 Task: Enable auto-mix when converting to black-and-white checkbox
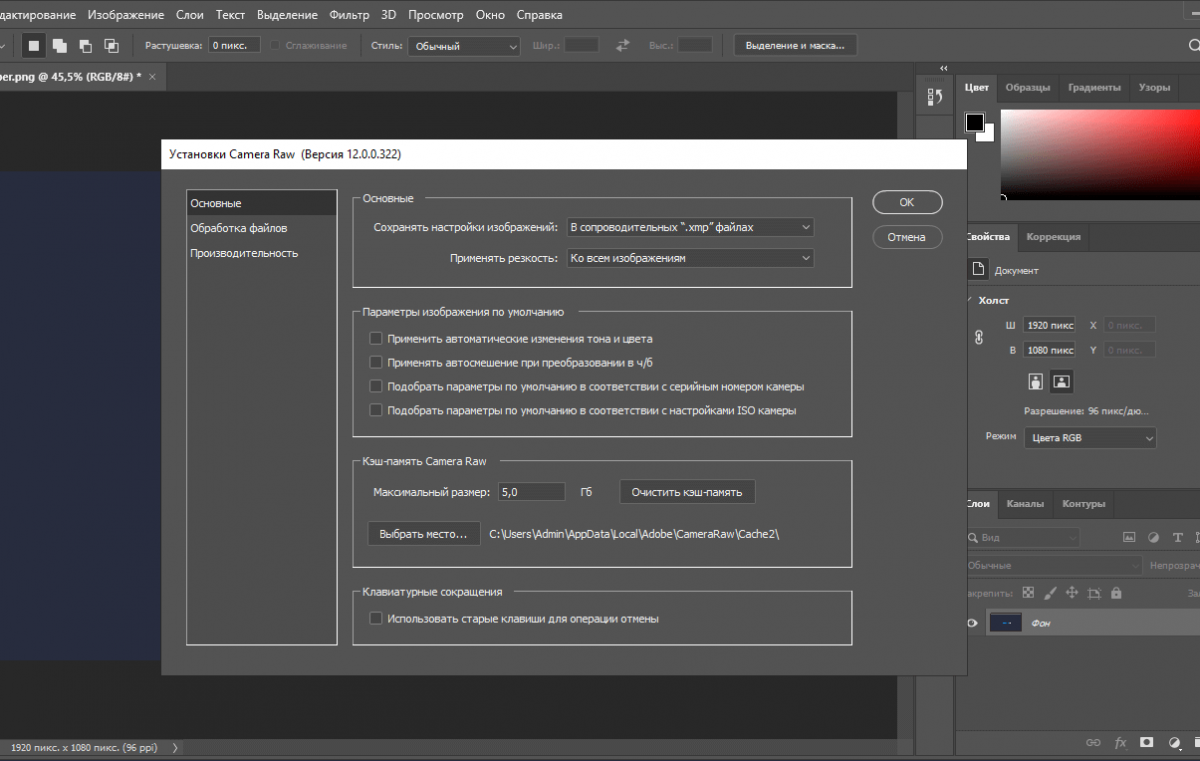[376, 362]
